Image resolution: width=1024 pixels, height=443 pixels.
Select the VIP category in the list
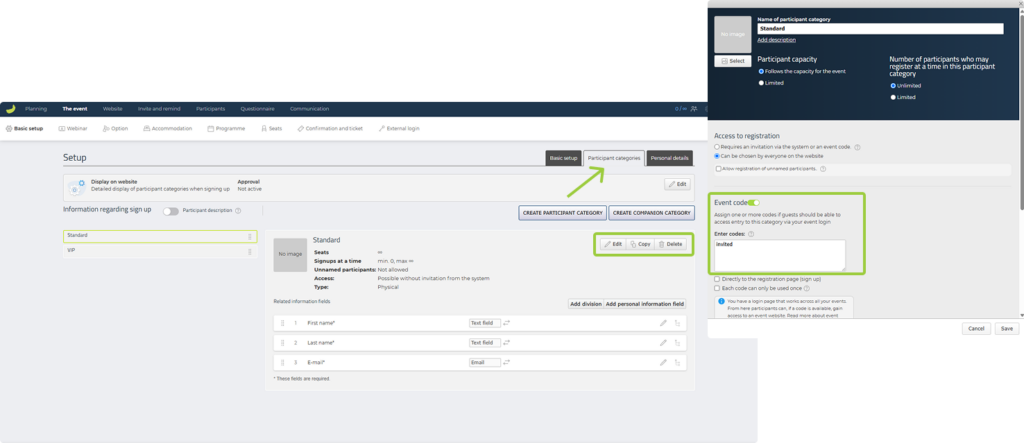159,251
